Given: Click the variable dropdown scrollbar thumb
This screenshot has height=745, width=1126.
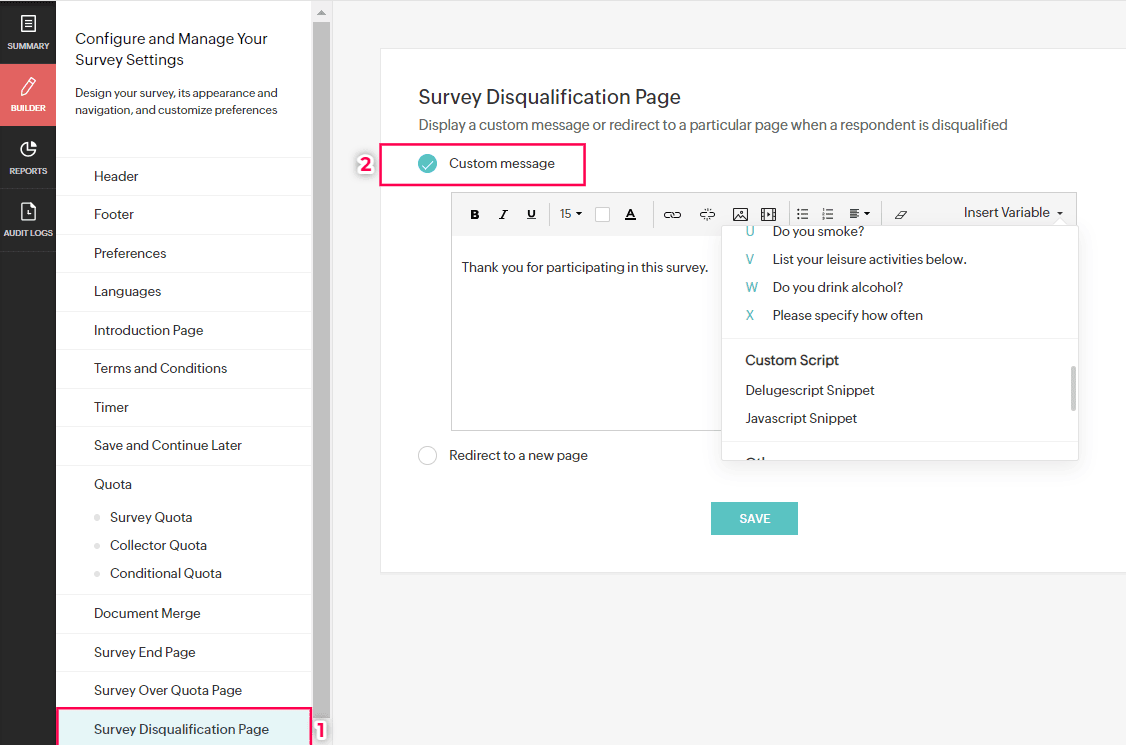Looking at the screenshot, I should [1073, 388].
